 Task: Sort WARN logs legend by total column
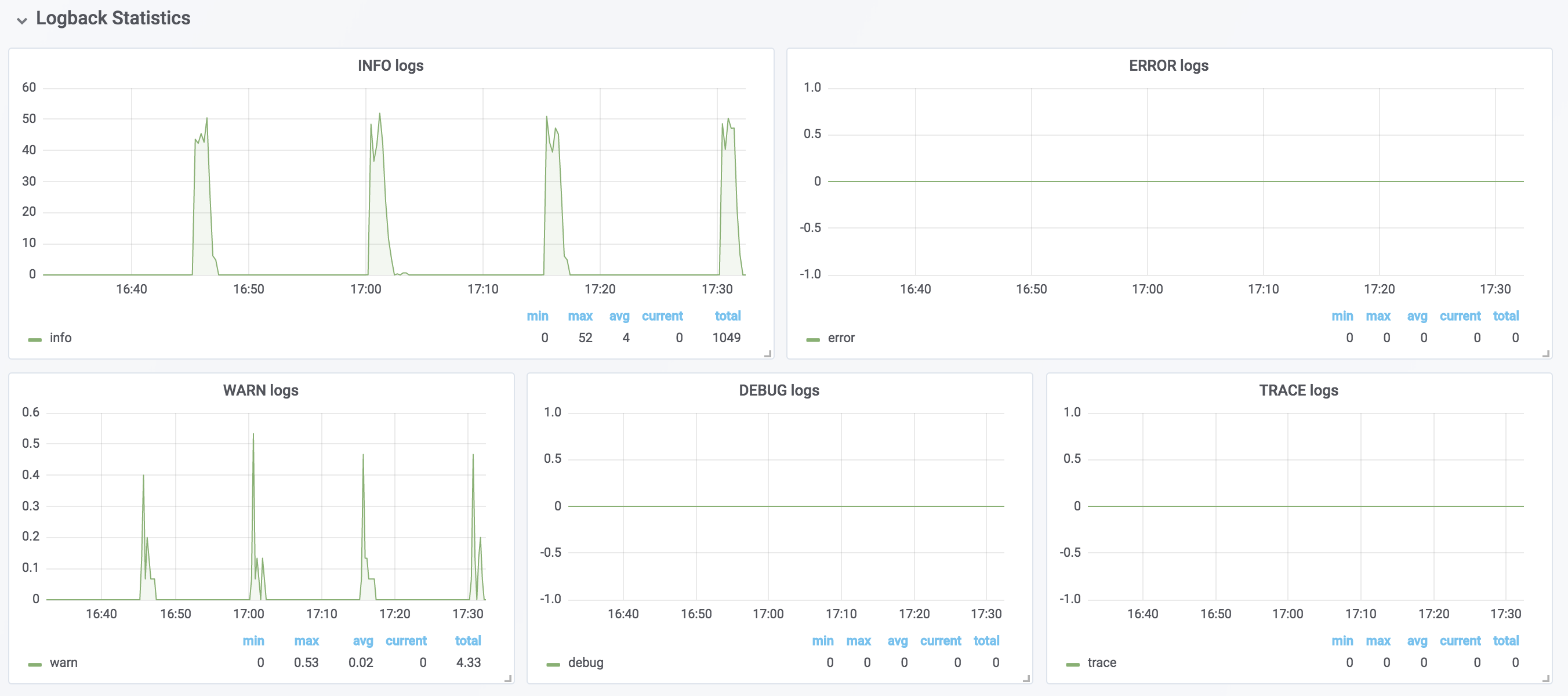(467, 640)
